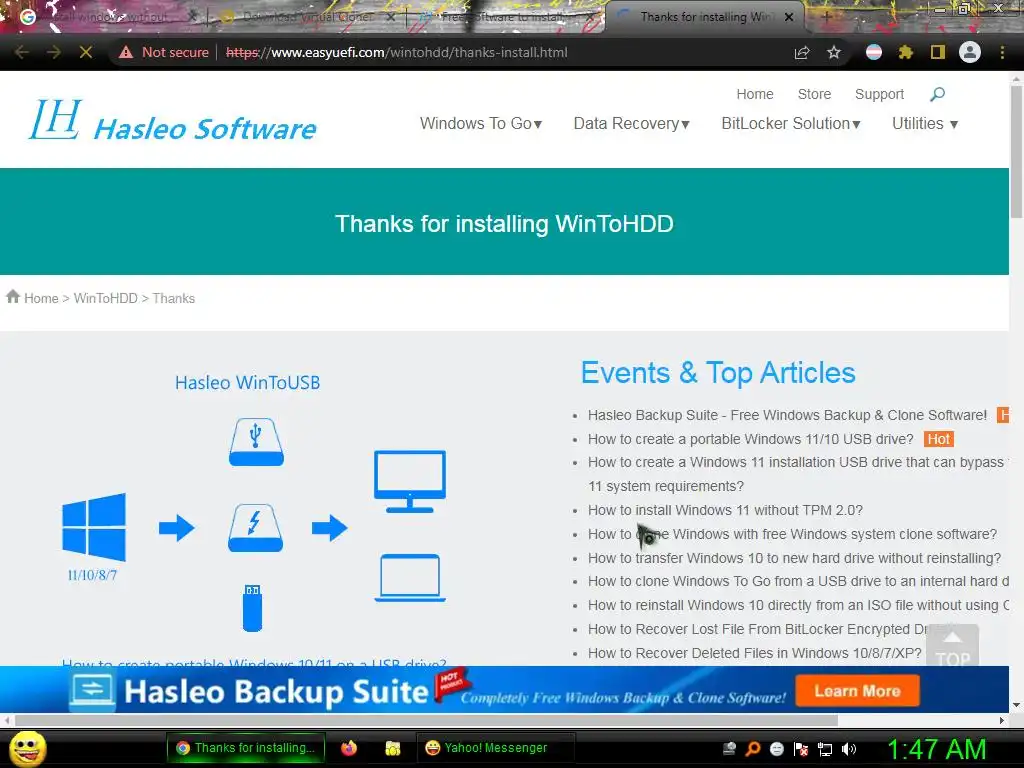
Task: Click the Hasleo Software logo
Action: (x=172, y=121)
